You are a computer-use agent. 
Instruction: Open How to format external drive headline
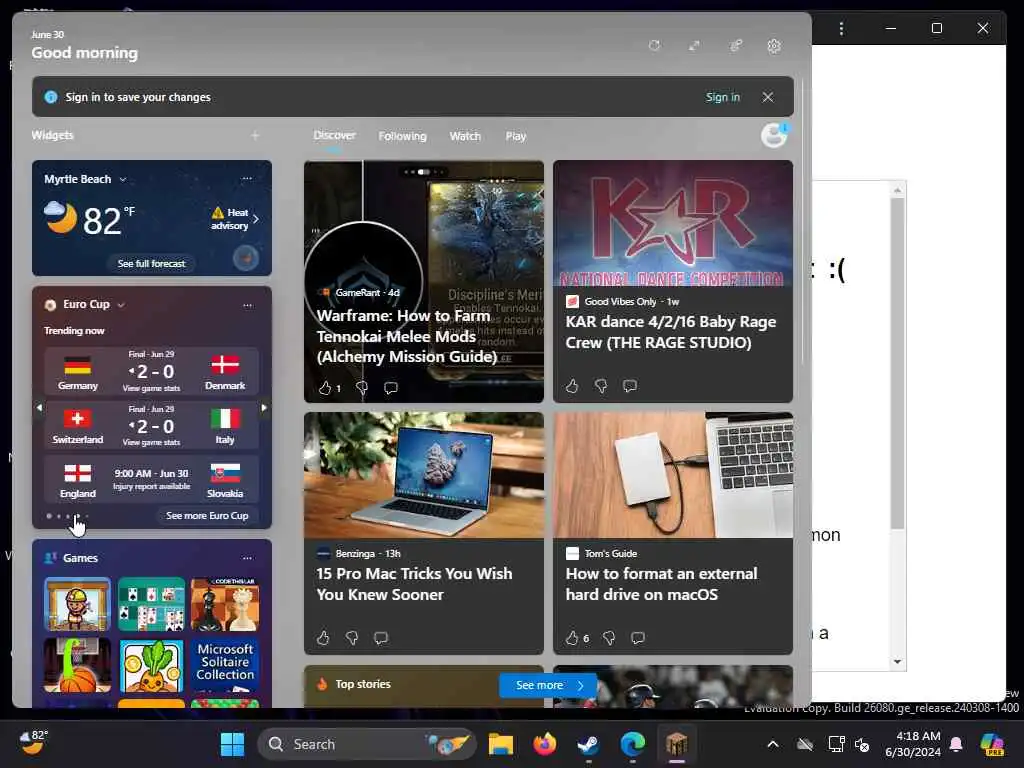(661, 584)
